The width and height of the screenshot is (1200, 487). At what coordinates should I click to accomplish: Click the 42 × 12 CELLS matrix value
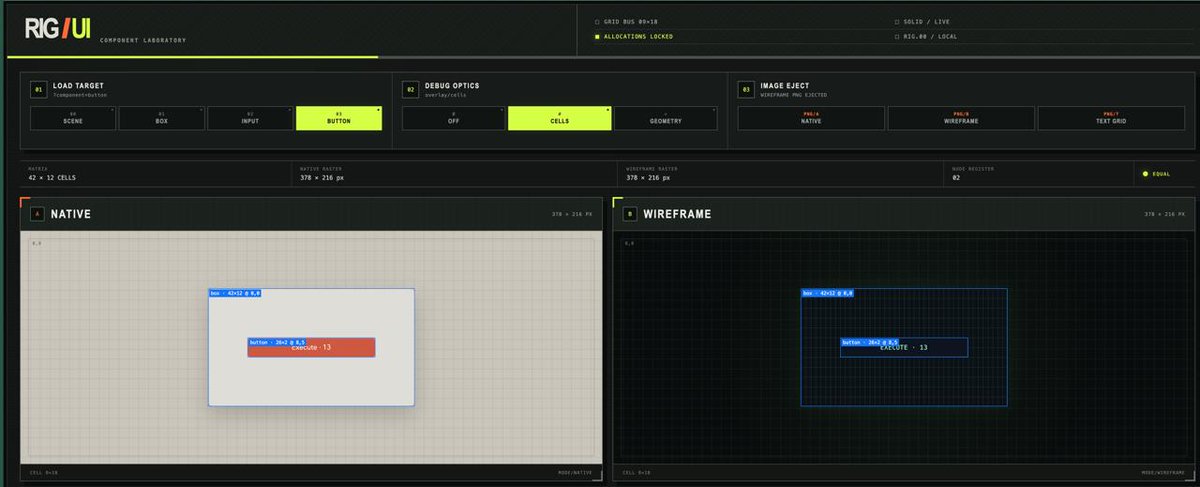52,178
